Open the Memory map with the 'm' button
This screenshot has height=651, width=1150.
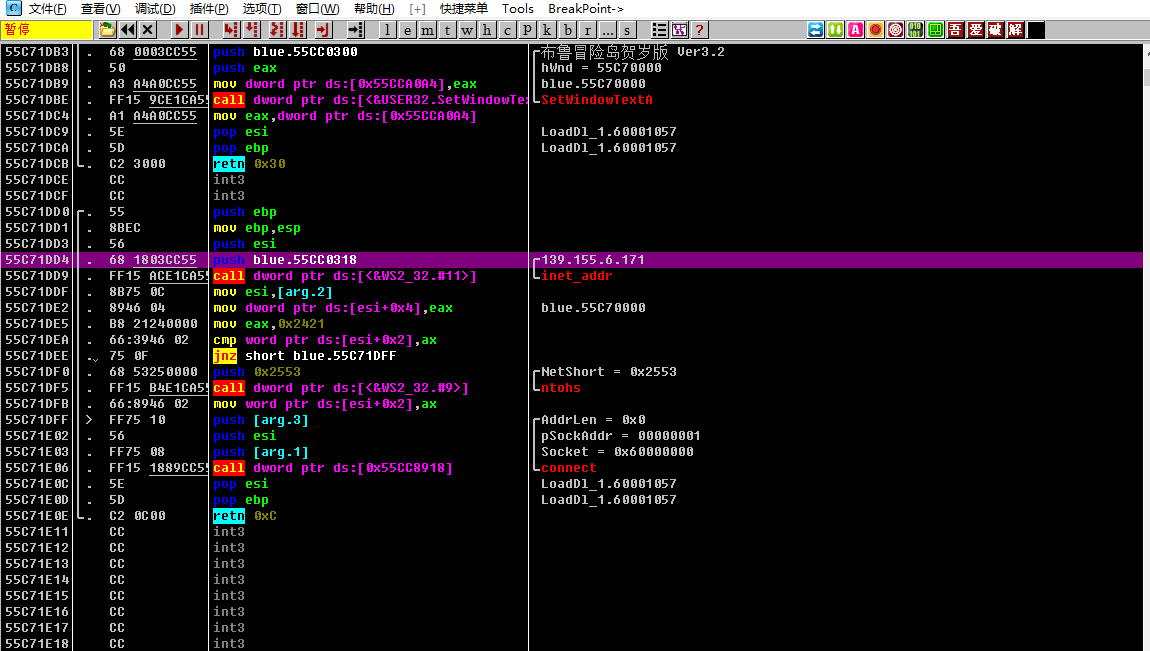[427, 30]
